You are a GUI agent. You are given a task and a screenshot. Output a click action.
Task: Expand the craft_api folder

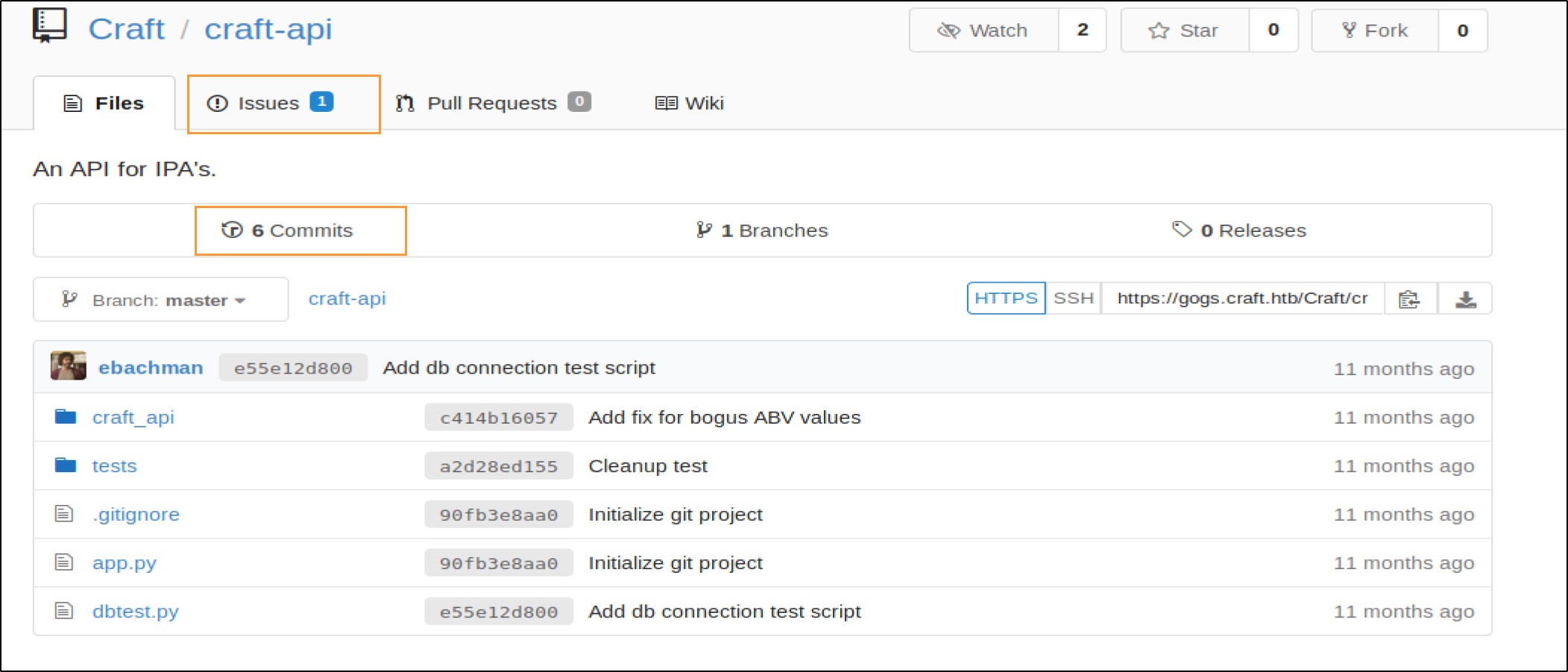tap(133, 417)
